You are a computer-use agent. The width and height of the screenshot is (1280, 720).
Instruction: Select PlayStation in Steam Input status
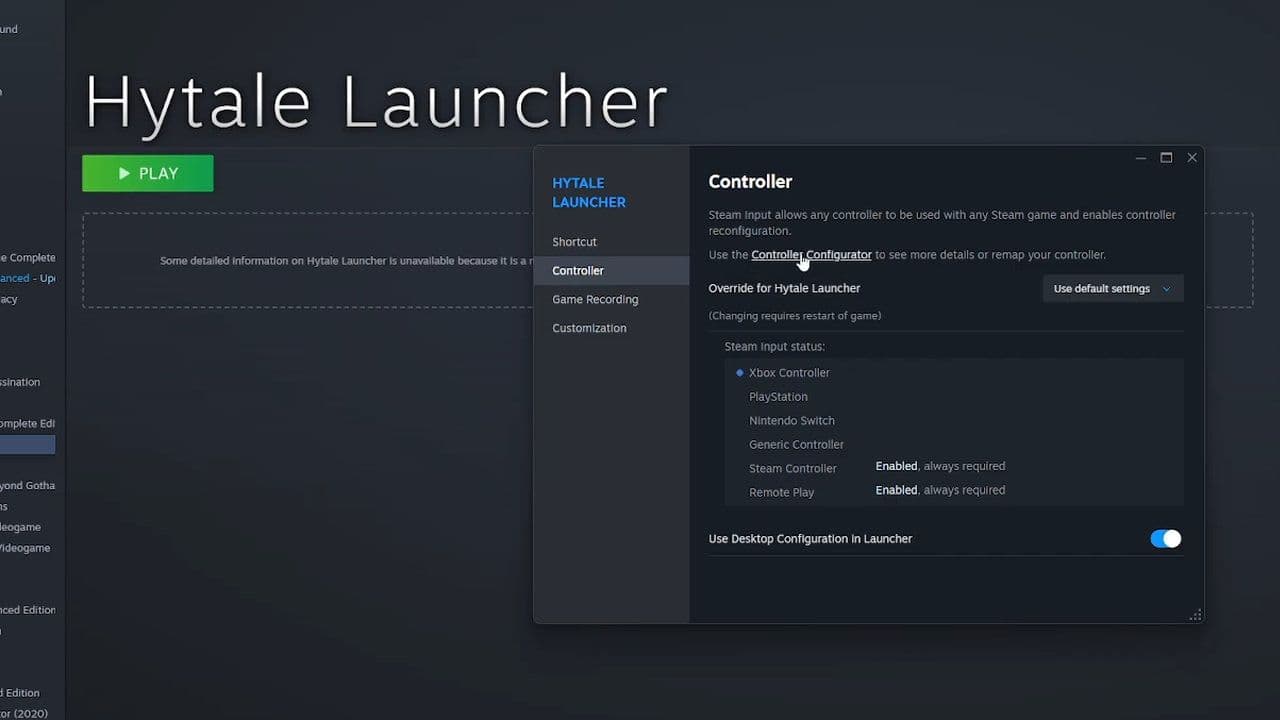pyautogui.click(x=778, y=397)
